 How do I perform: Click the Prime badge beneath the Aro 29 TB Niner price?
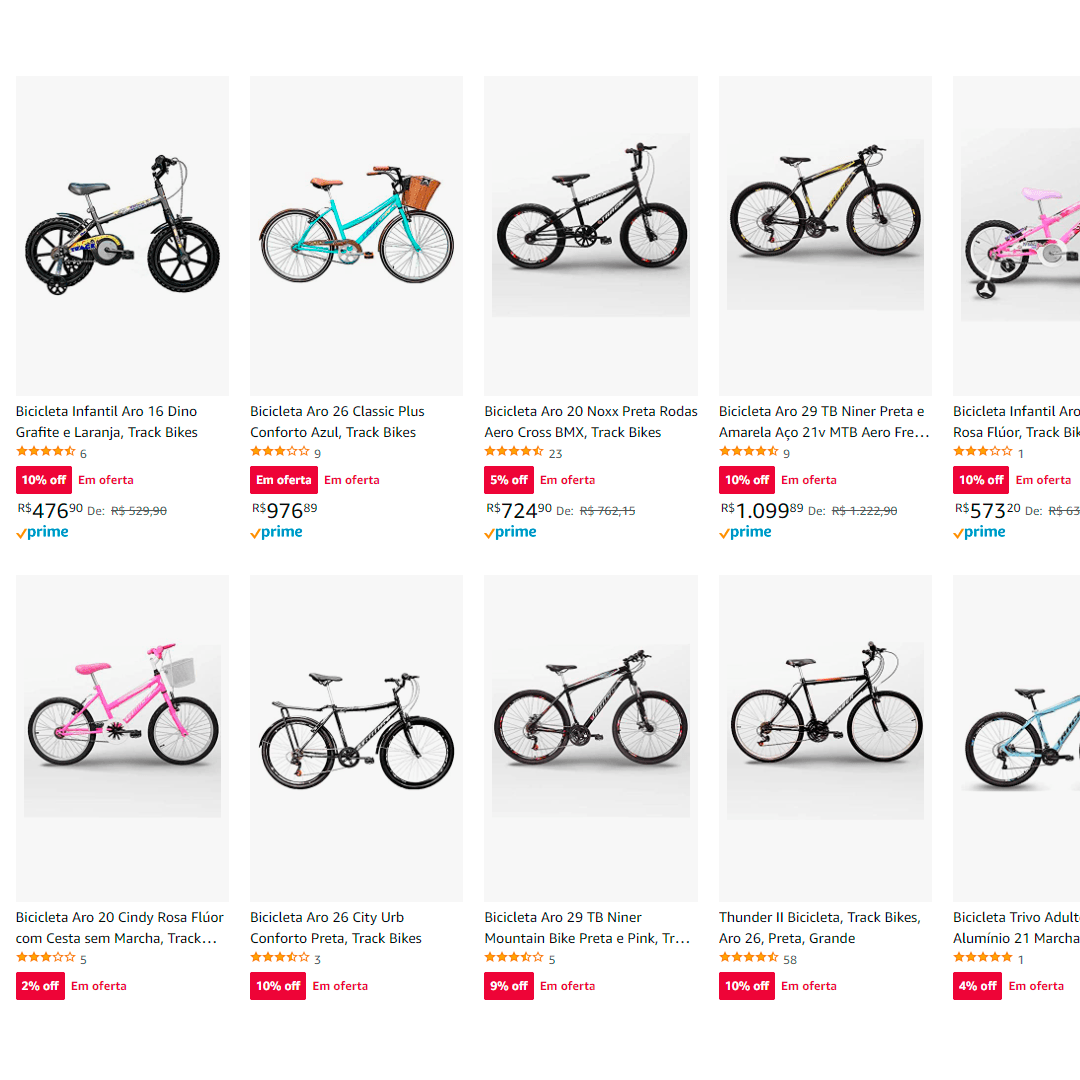point(745,531)
